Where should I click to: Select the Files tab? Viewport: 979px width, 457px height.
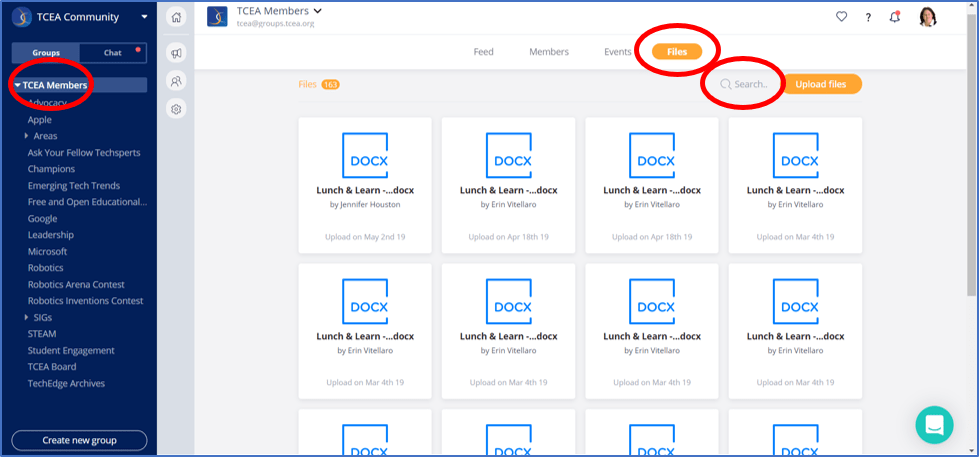pyautogui.click(x=677, y=52)
